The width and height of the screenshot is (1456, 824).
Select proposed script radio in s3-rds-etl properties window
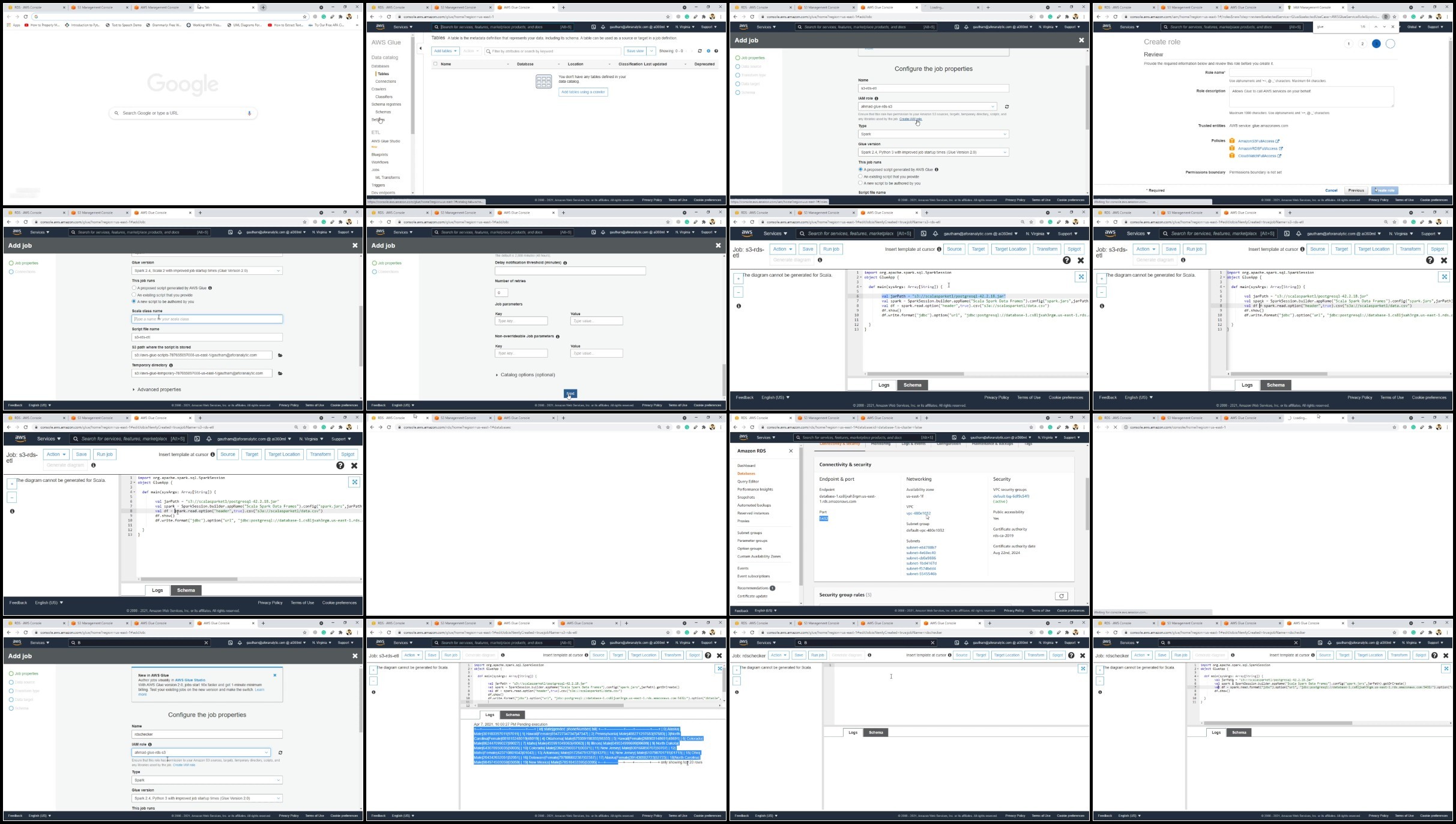860,170
